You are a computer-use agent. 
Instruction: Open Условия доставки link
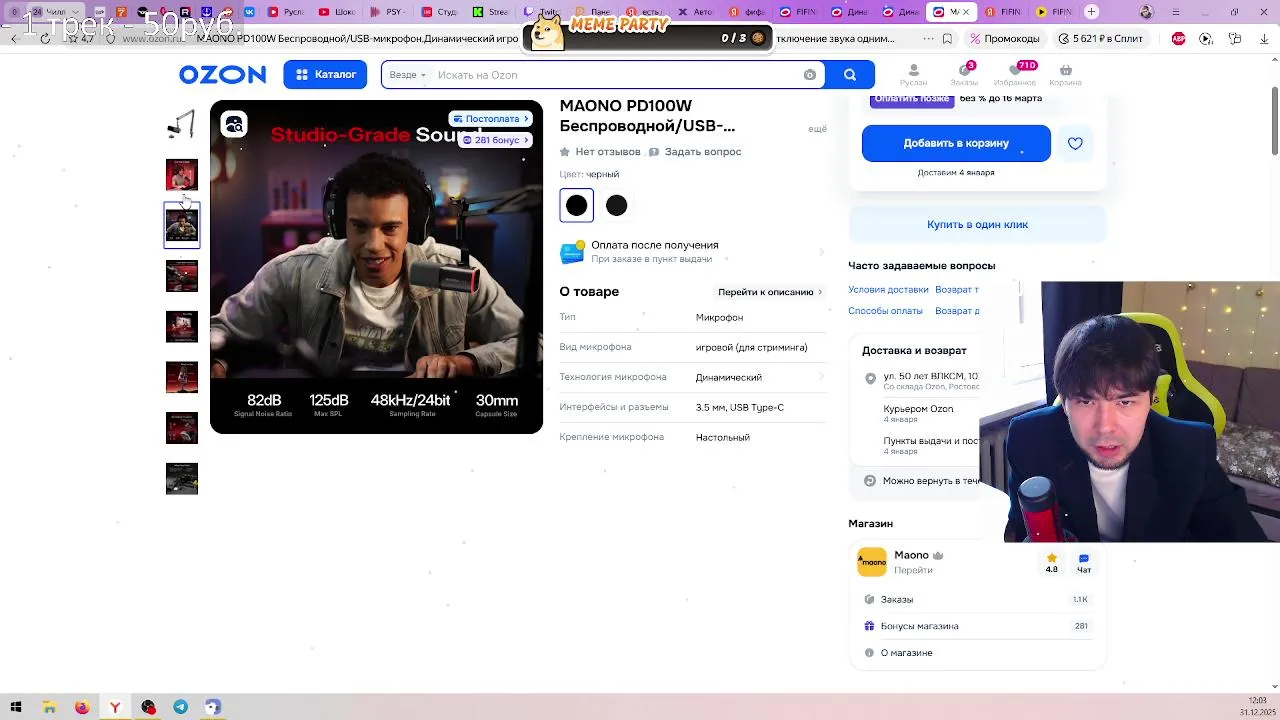coord(888,289)
